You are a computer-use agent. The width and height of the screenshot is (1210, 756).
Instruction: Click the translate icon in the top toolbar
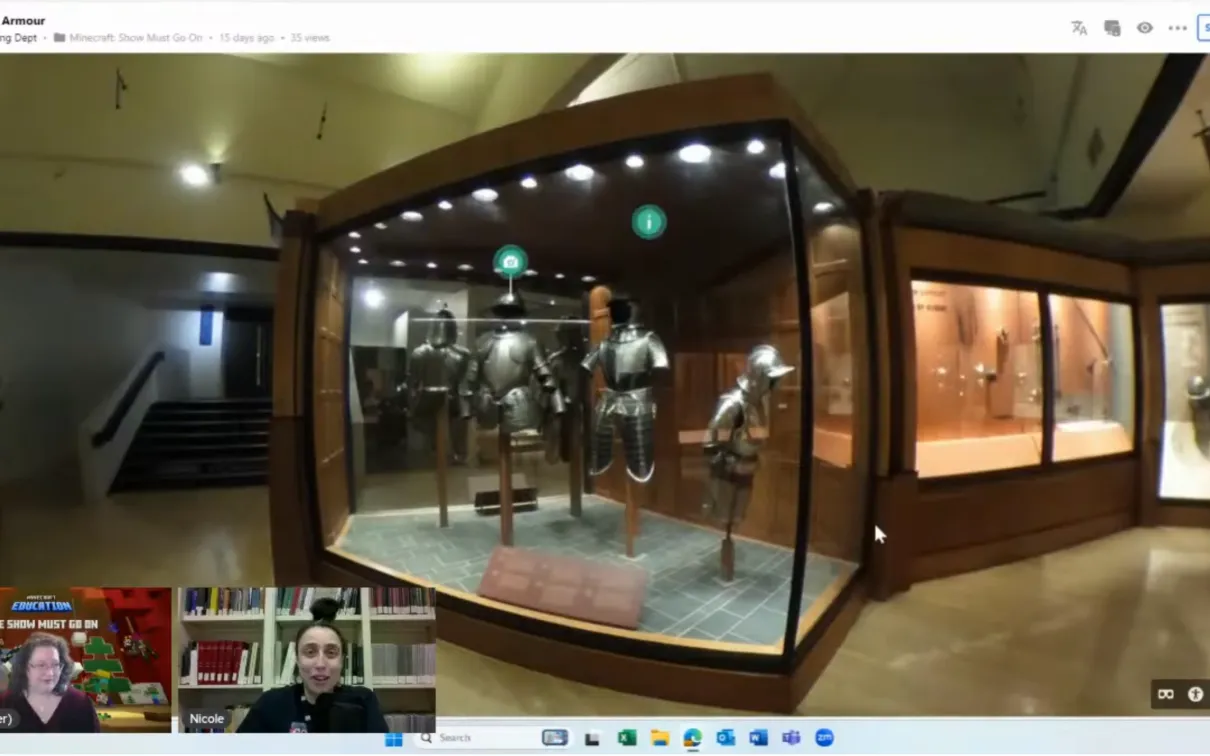pos(1079,29)
